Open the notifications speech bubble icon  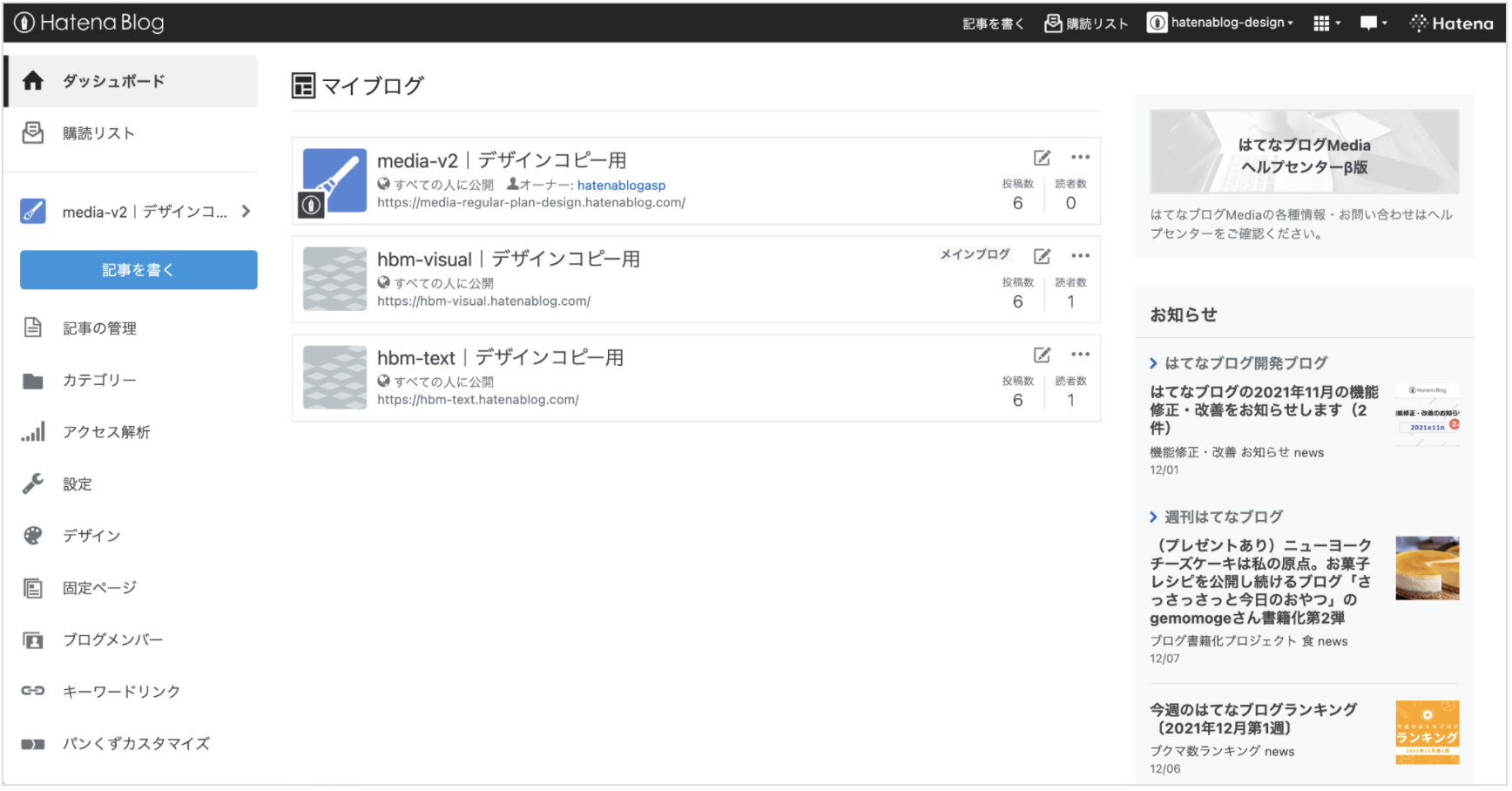[1373, 24]
